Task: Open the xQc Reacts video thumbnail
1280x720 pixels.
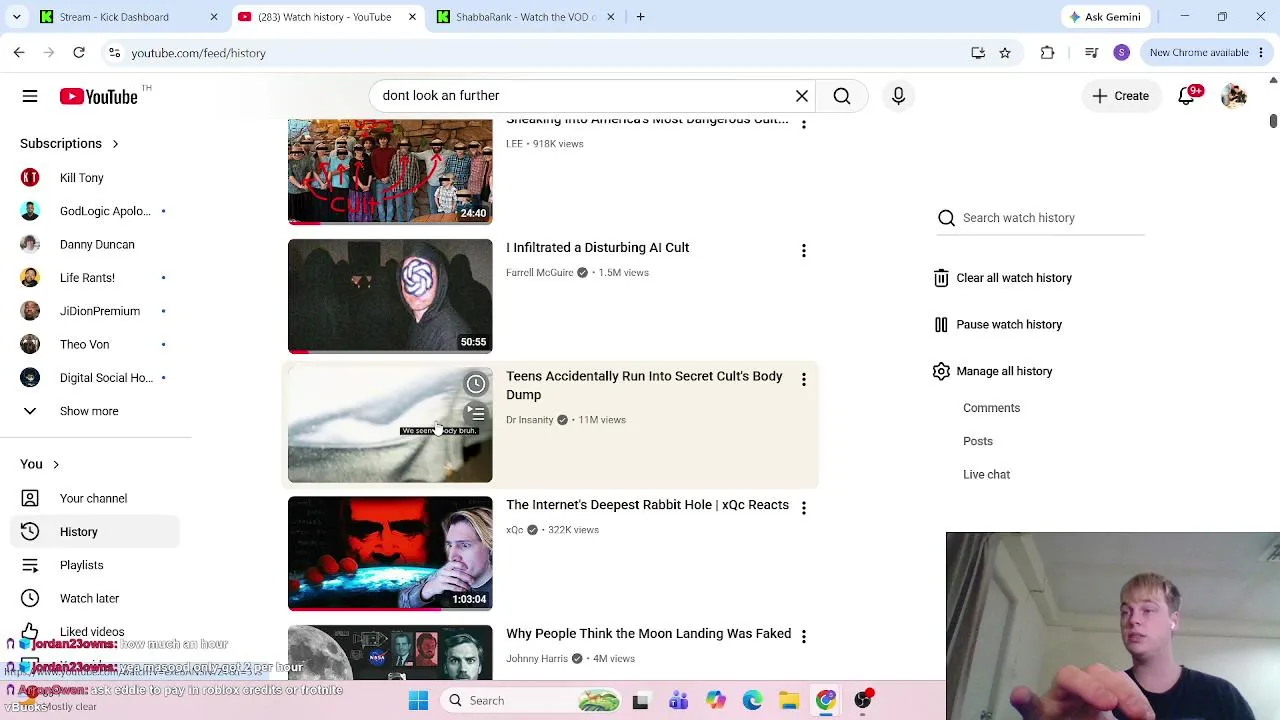Action: coord(390,554)
